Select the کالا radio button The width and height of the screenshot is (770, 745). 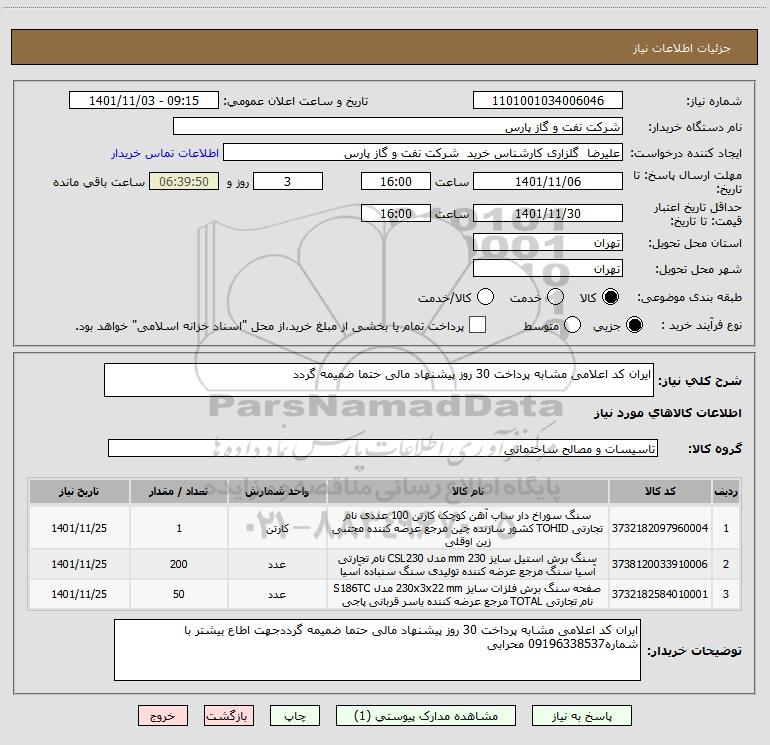coord(610,297)
